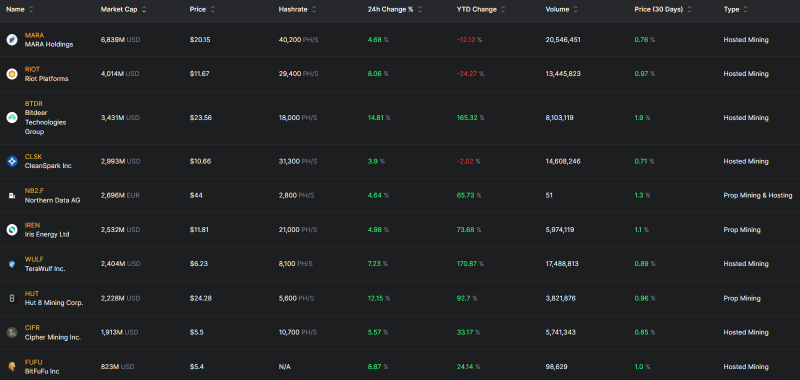The image size is (800, 380).
Task: Sort by 24h Change % arrows
Action: click(419, 9)
